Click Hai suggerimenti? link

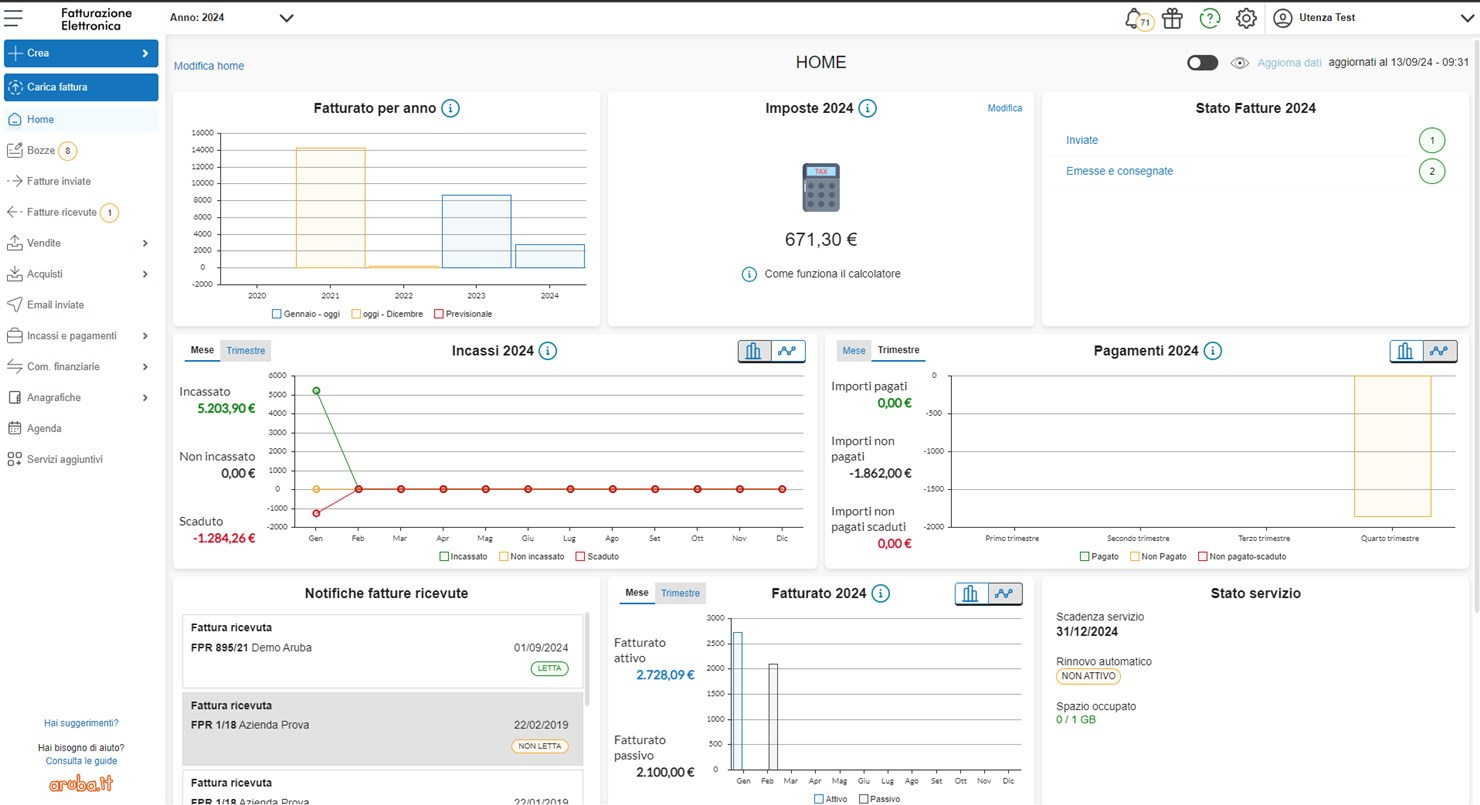click(81, 723)
